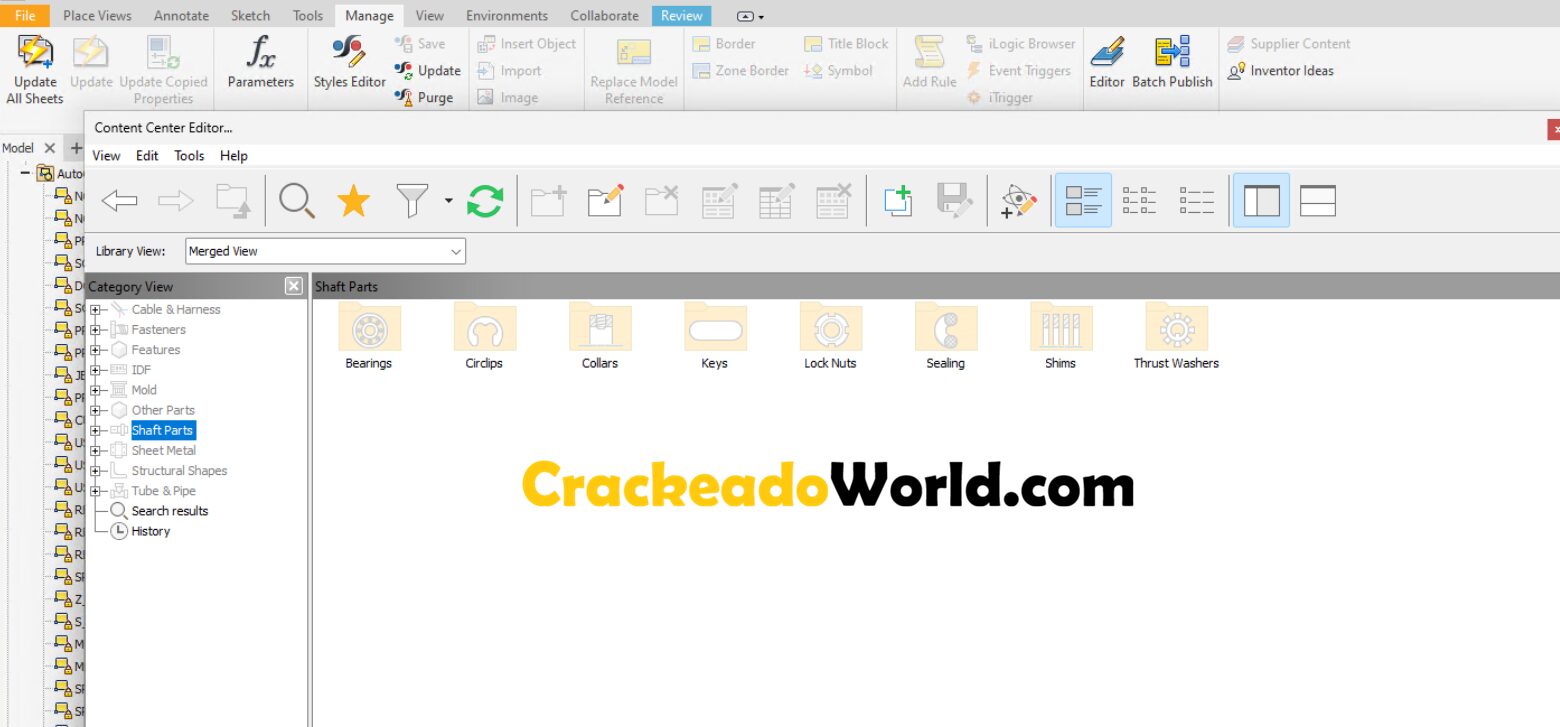
Task: Open the Shims folder
Action: coord(1061,336)
